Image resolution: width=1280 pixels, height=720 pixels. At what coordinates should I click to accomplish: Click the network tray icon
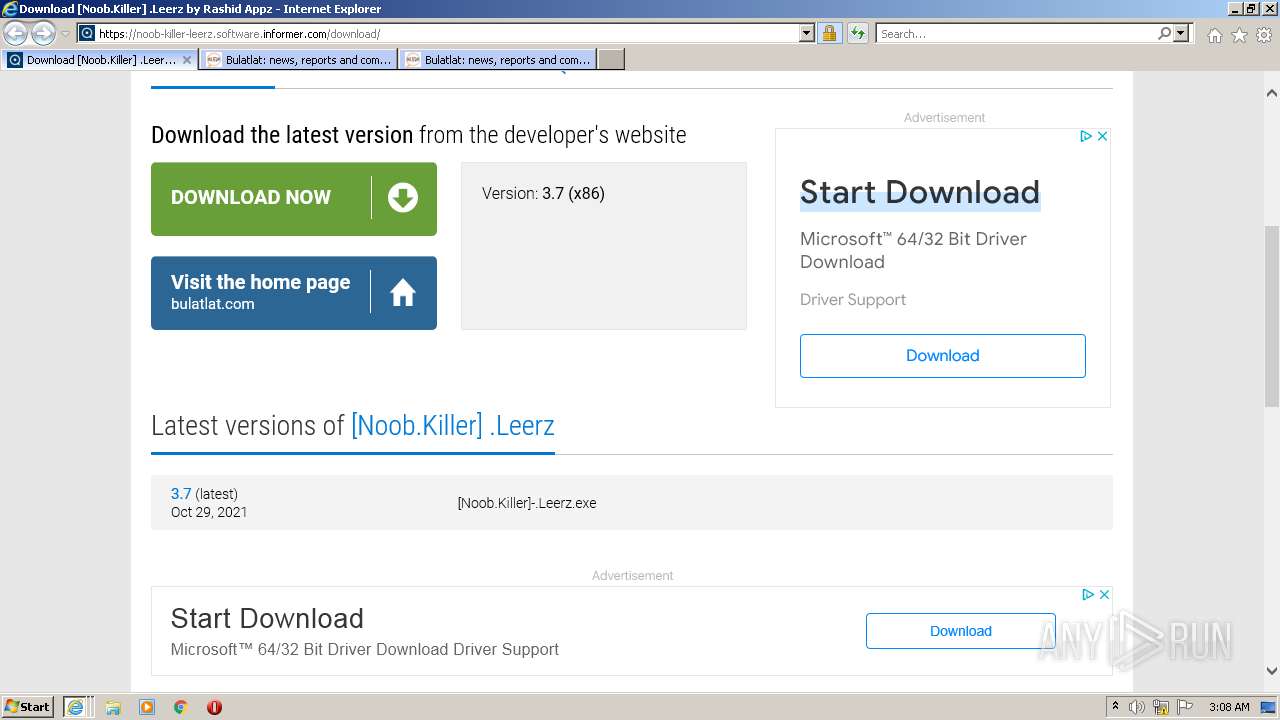pos(1161,707)
